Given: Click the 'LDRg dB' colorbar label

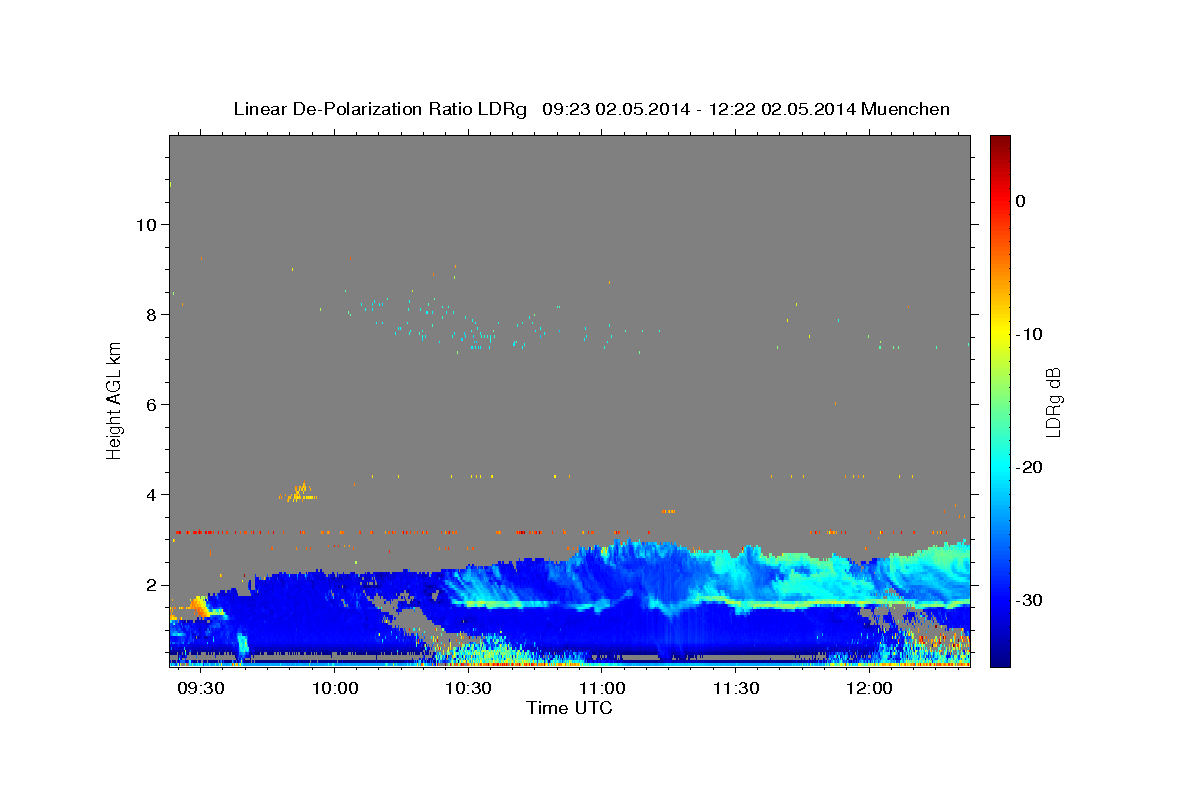Looking at the screenshot, I should (x=1053, y=401).
